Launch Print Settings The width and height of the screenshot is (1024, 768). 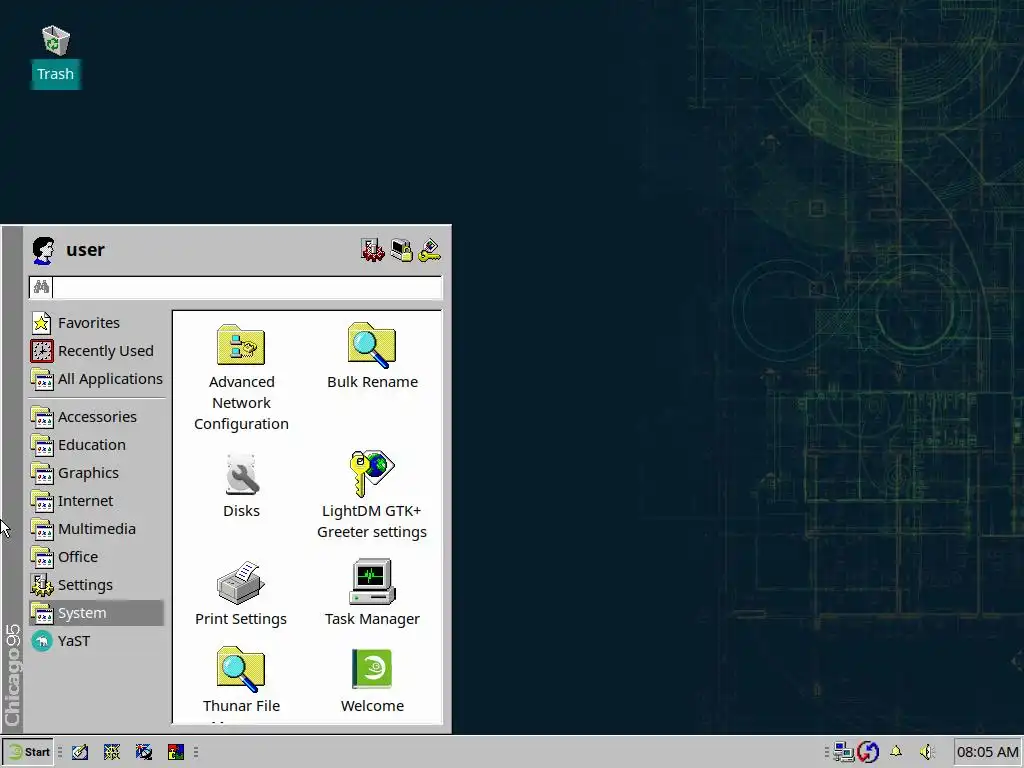(x=241, y=594)
